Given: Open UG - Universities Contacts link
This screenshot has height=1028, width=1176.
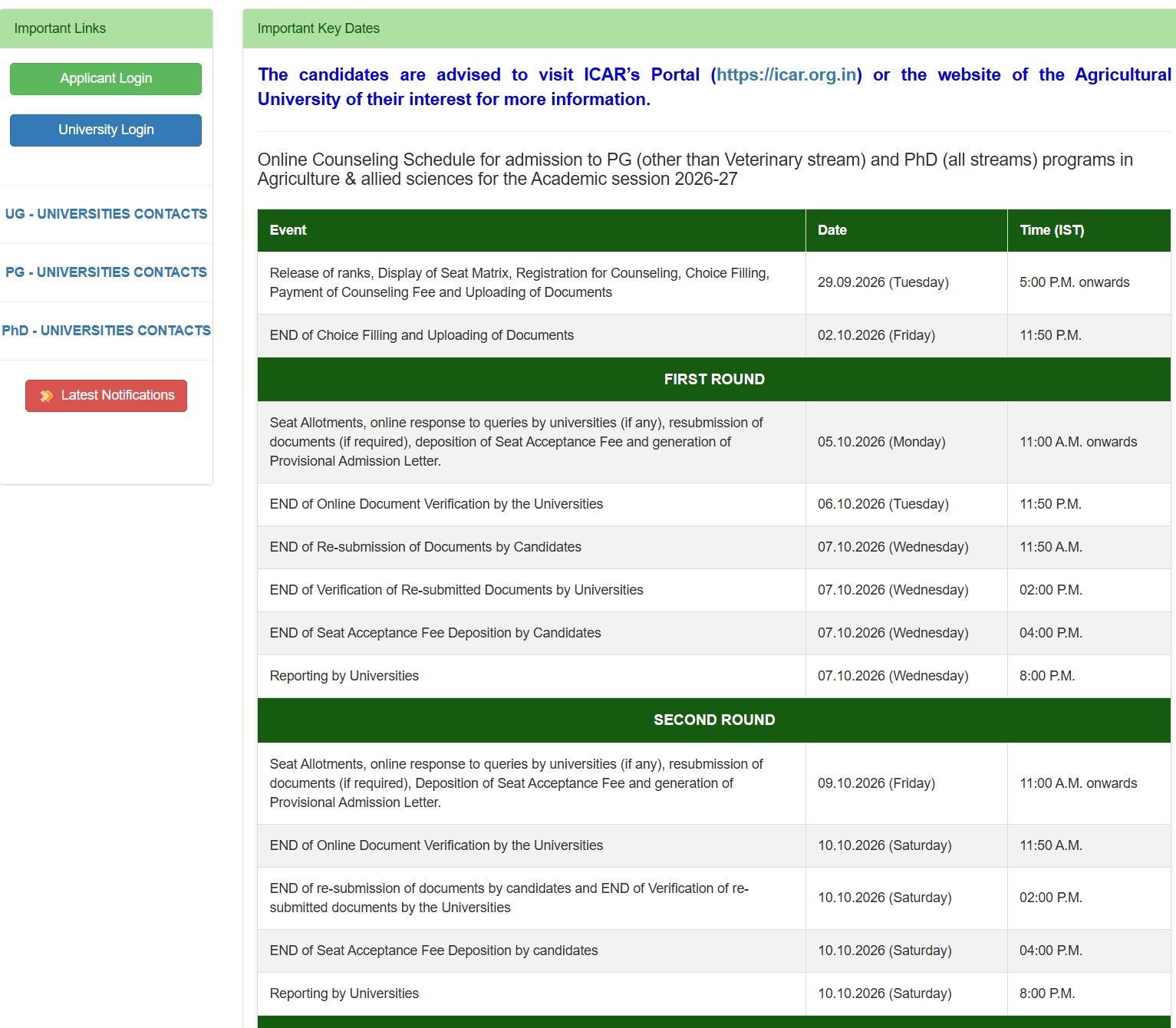Looking at the screenshot, I should (106, 214).
